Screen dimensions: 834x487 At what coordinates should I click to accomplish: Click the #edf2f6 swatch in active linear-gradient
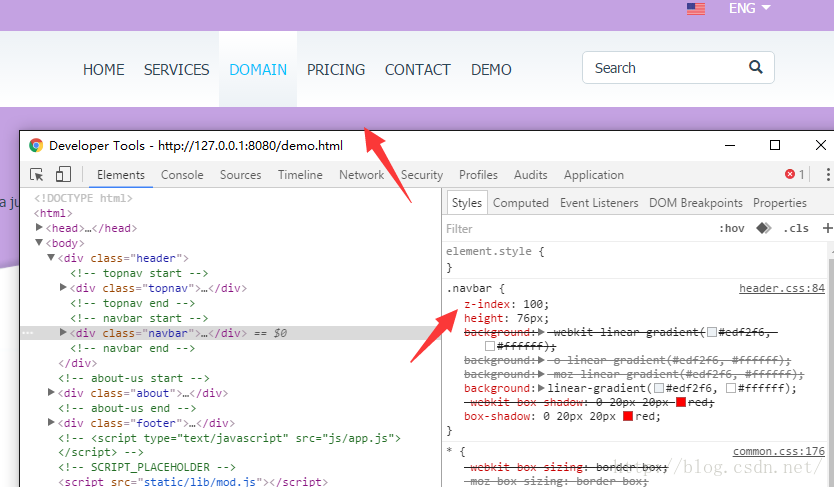(x=659, y=388)
